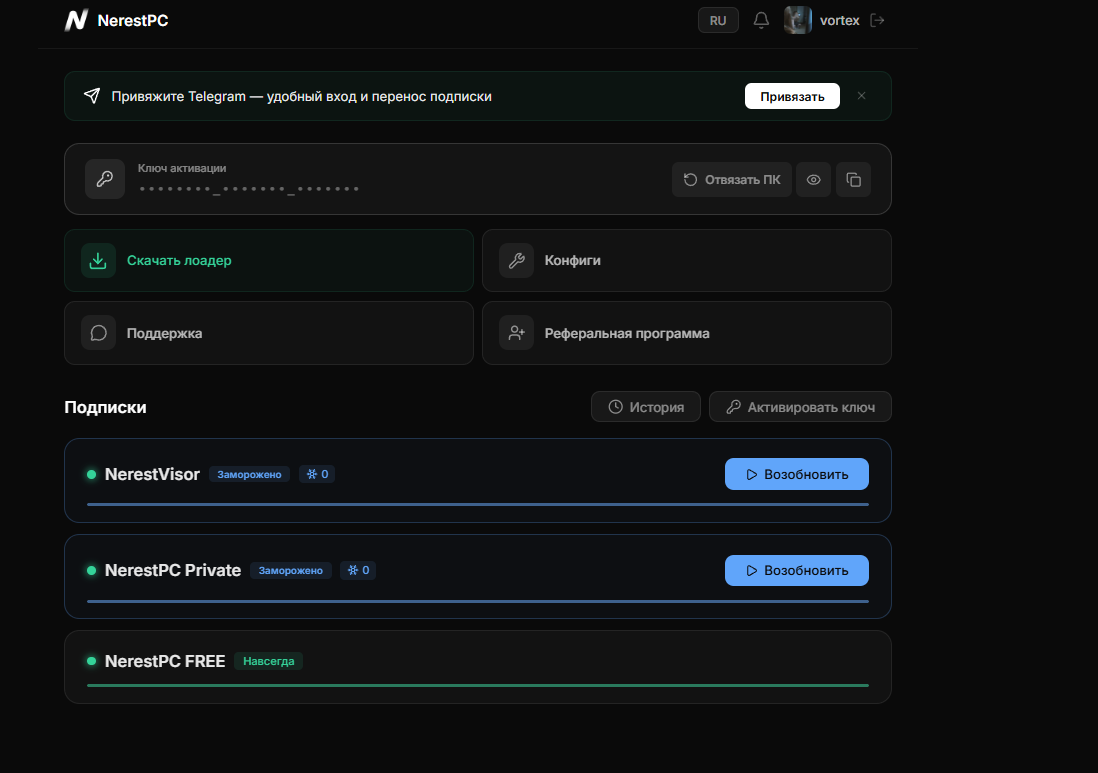Image resolution: width=1098 pixels, height=773 pixels.
Task: Open the Конфиги section
Action: click(x=686, y=260)
